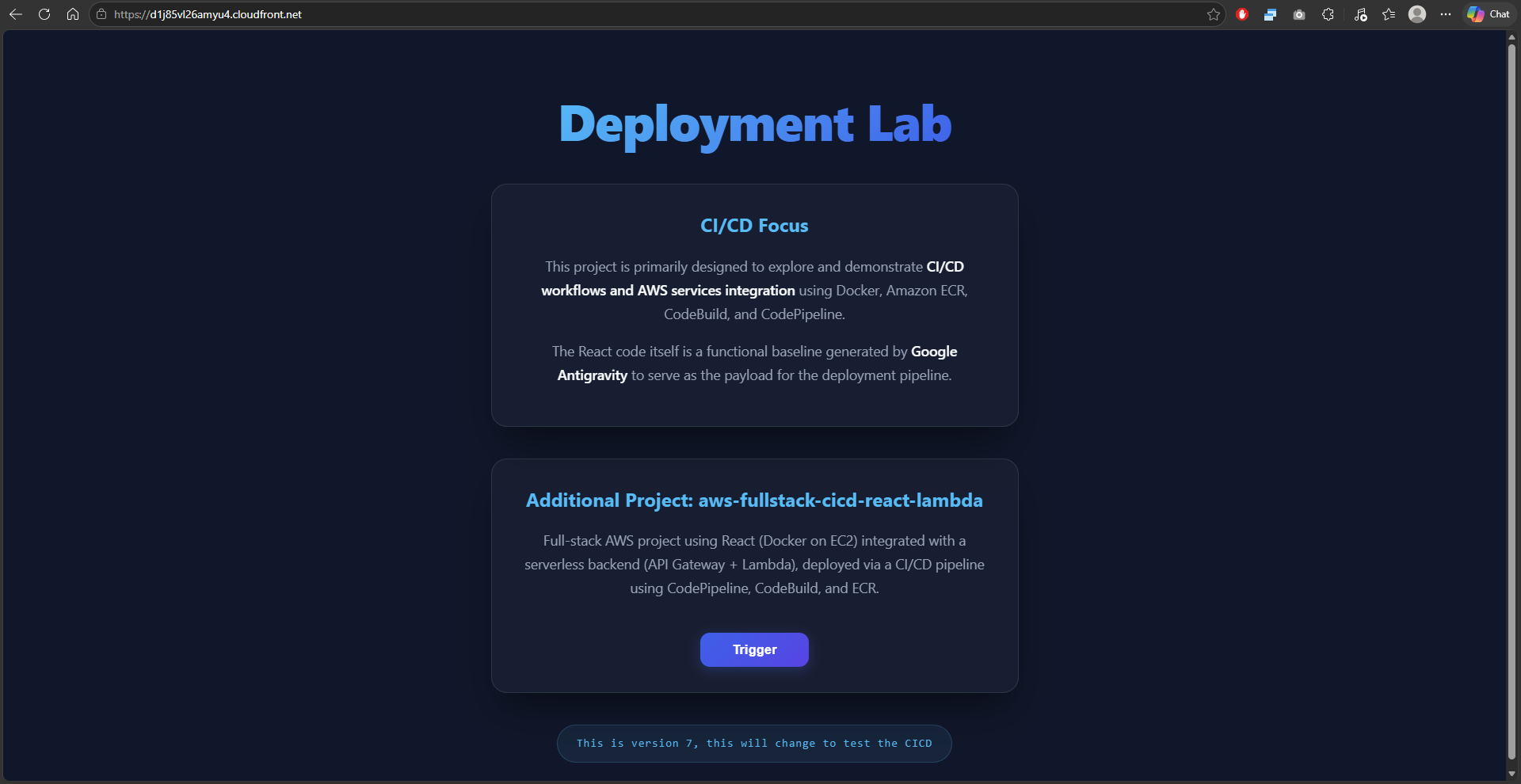This screenshot has width=1521, height=784.
Task: Open the Favorites list
Action: click(x=1389, y=14)
